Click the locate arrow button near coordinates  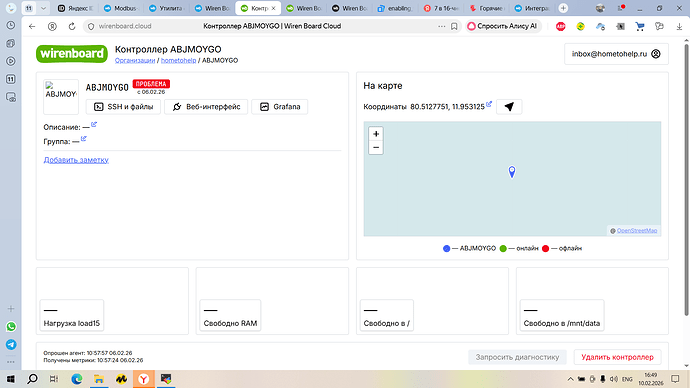pos(509,107)
